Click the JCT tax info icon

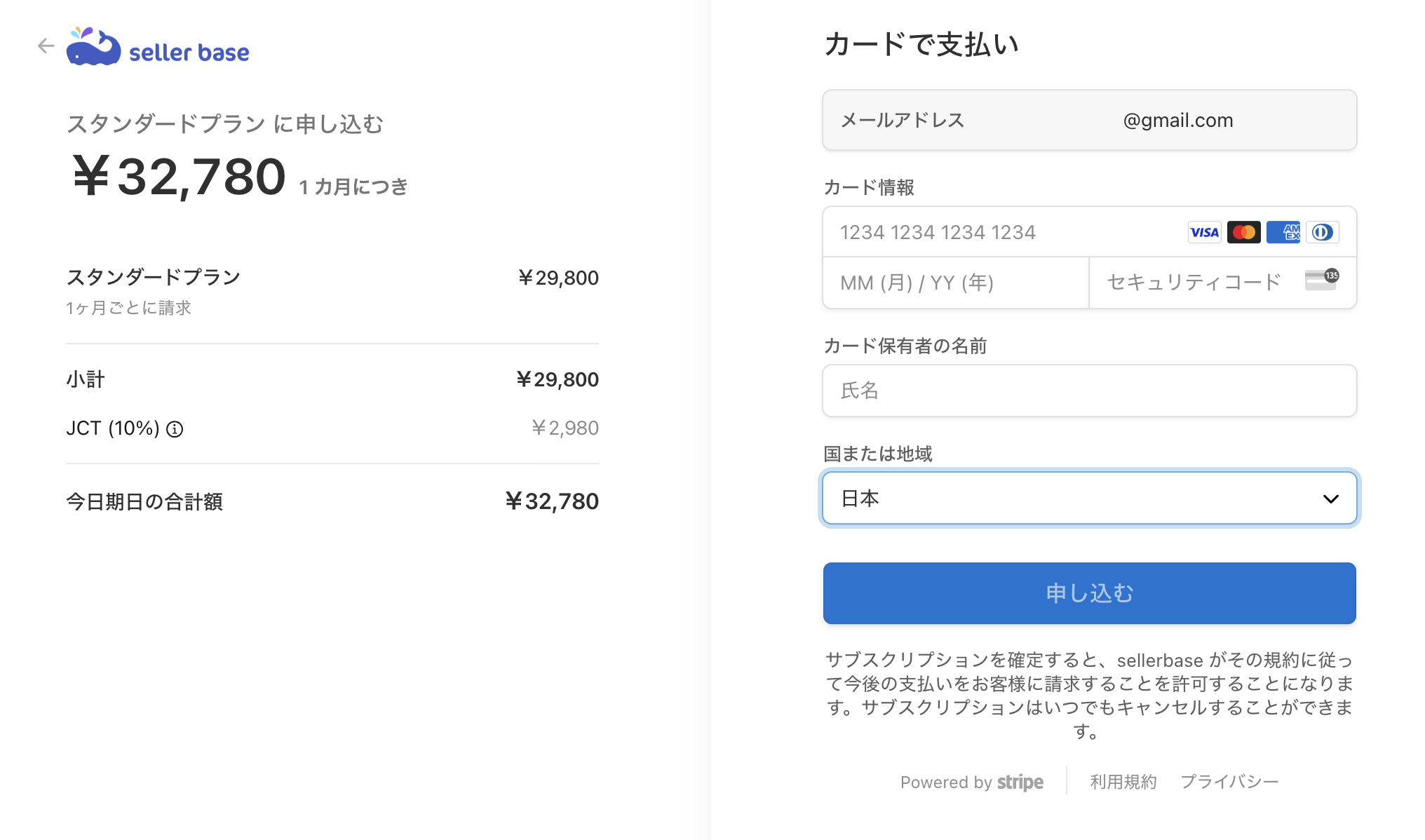(175, 429)
